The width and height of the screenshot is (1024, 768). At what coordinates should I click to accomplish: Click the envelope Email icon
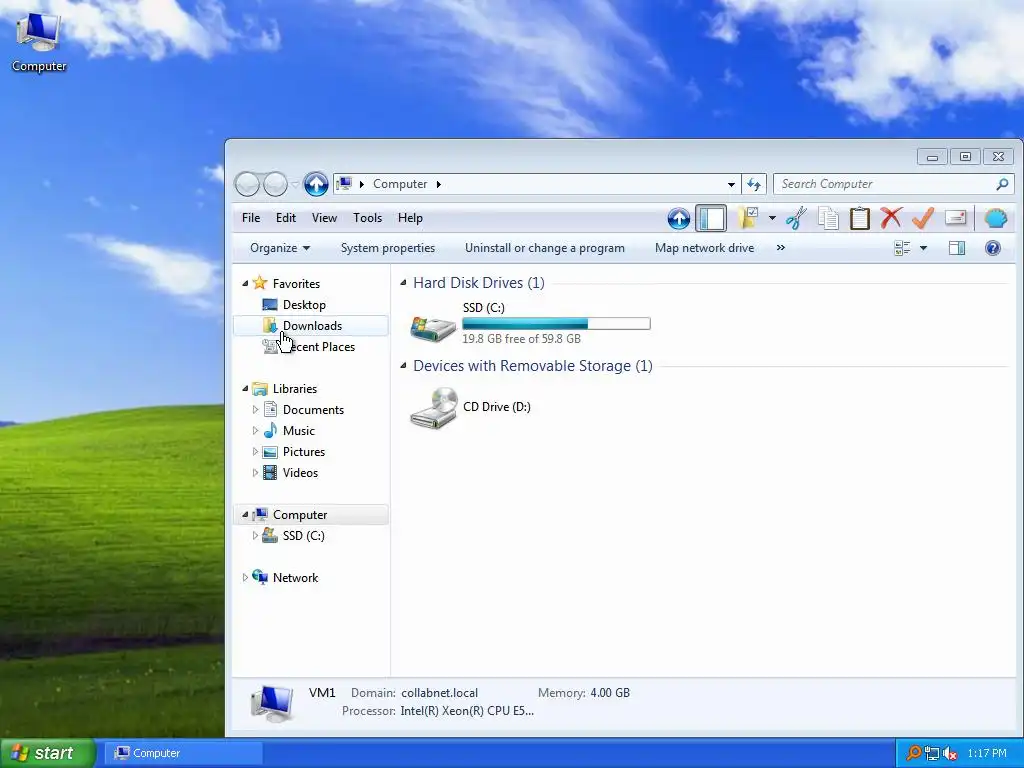coord(955,217)
